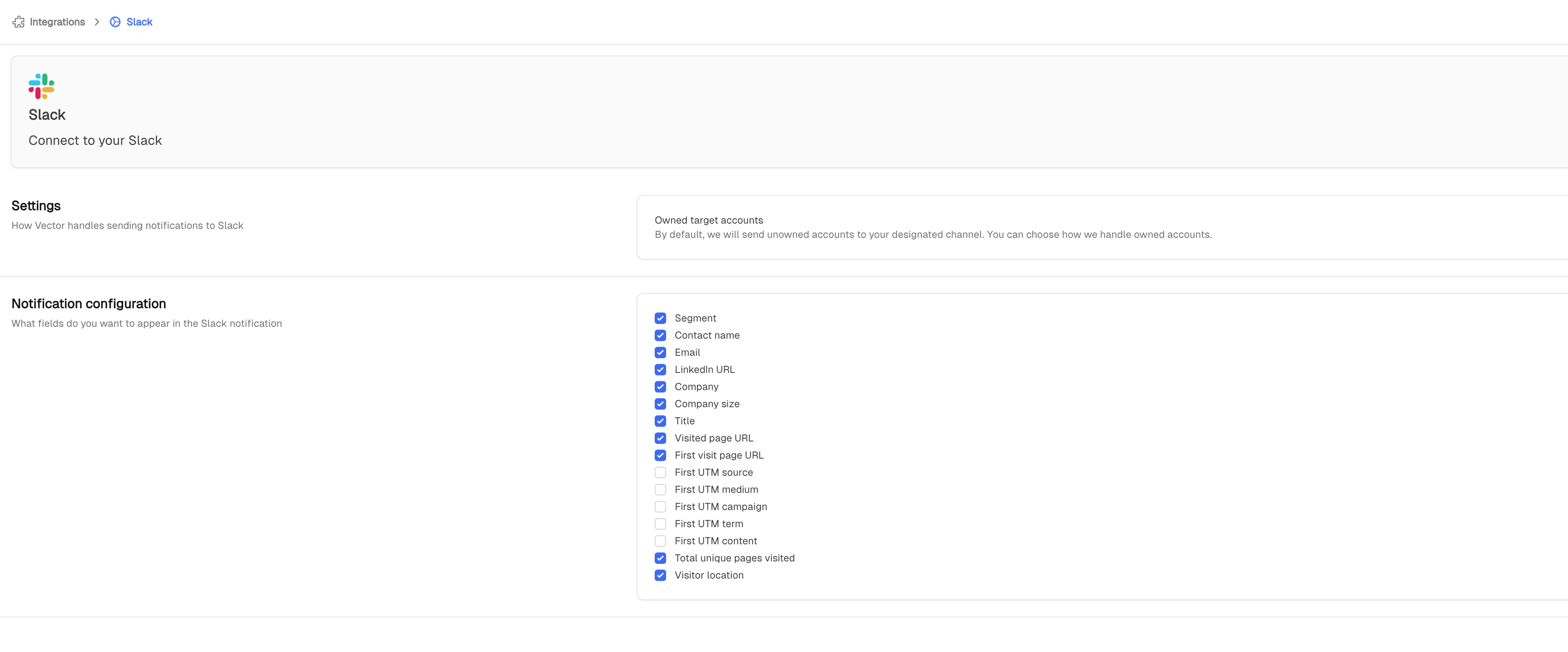Uncheck Total unique pages visited
The image size is (1568, 652).
[x=660, y=558]
